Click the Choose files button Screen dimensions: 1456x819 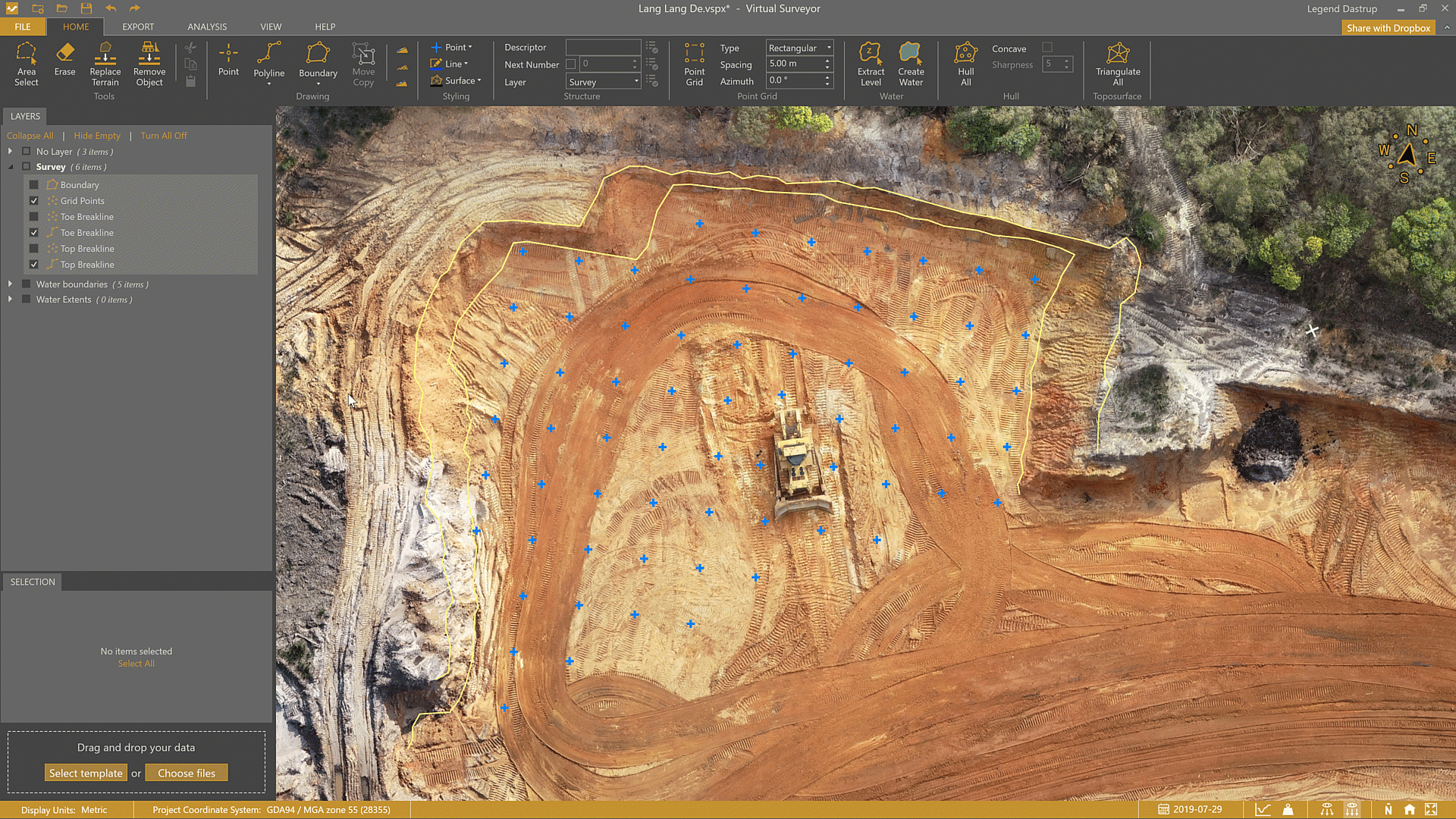(x=187, y=773)
